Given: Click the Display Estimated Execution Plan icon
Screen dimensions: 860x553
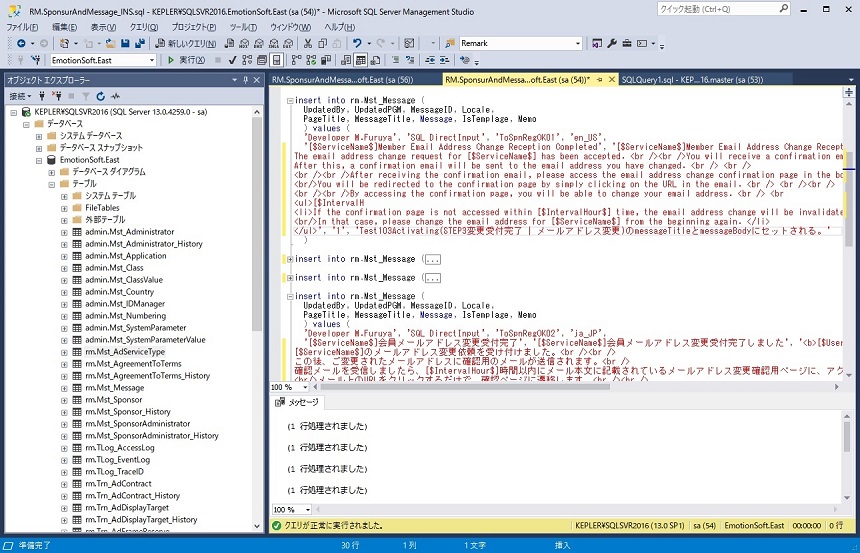Looking at the screenshot, I should coord(247,60).
